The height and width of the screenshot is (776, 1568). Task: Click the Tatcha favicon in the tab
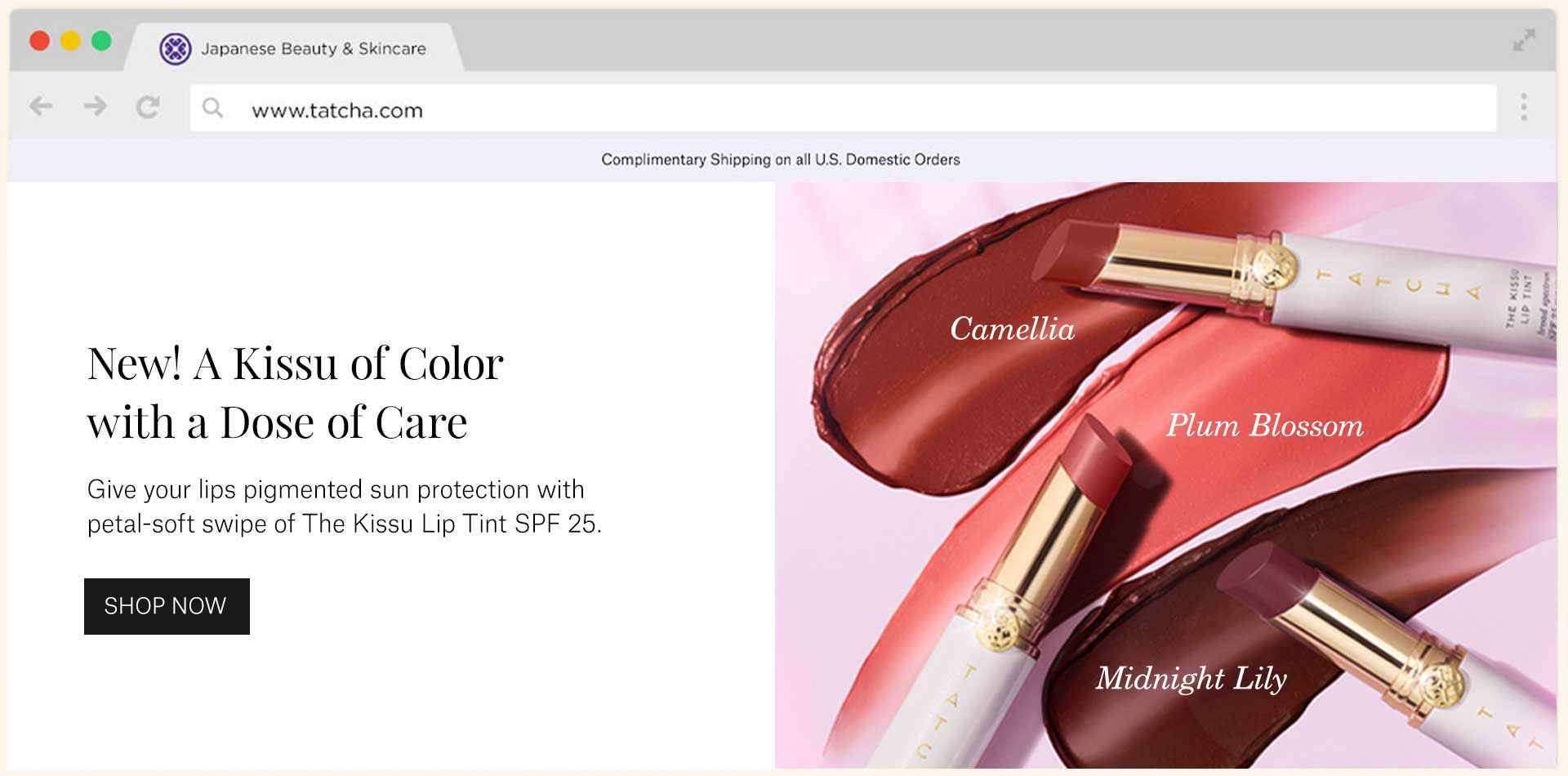tap(175, 49)
